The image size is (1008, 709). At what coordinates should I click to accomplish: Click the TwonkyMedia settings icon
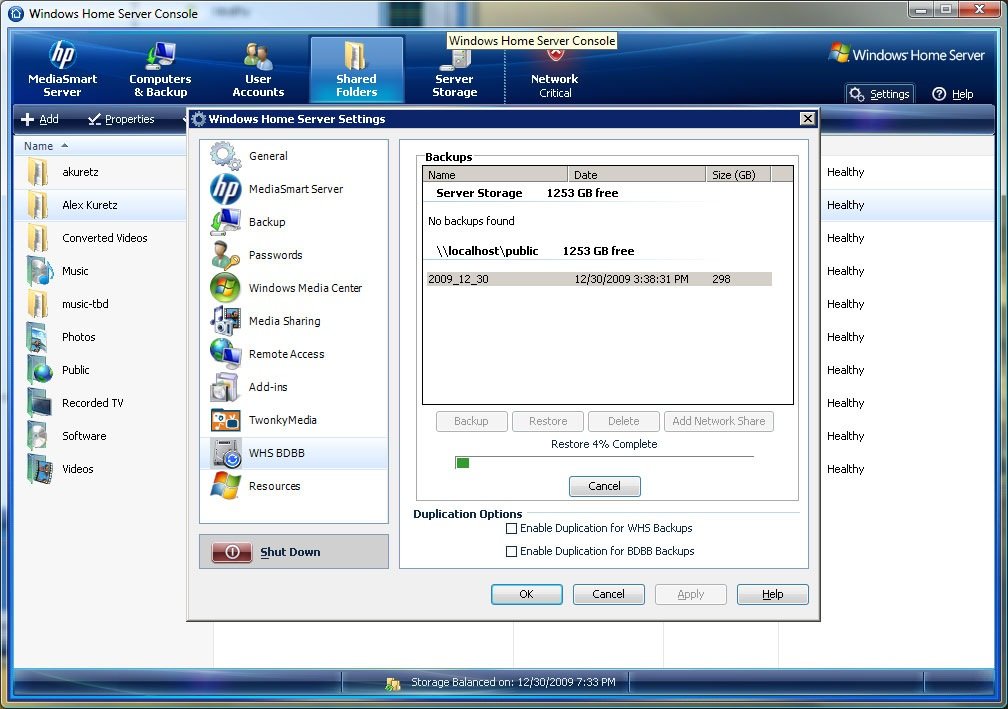(226, 420)
